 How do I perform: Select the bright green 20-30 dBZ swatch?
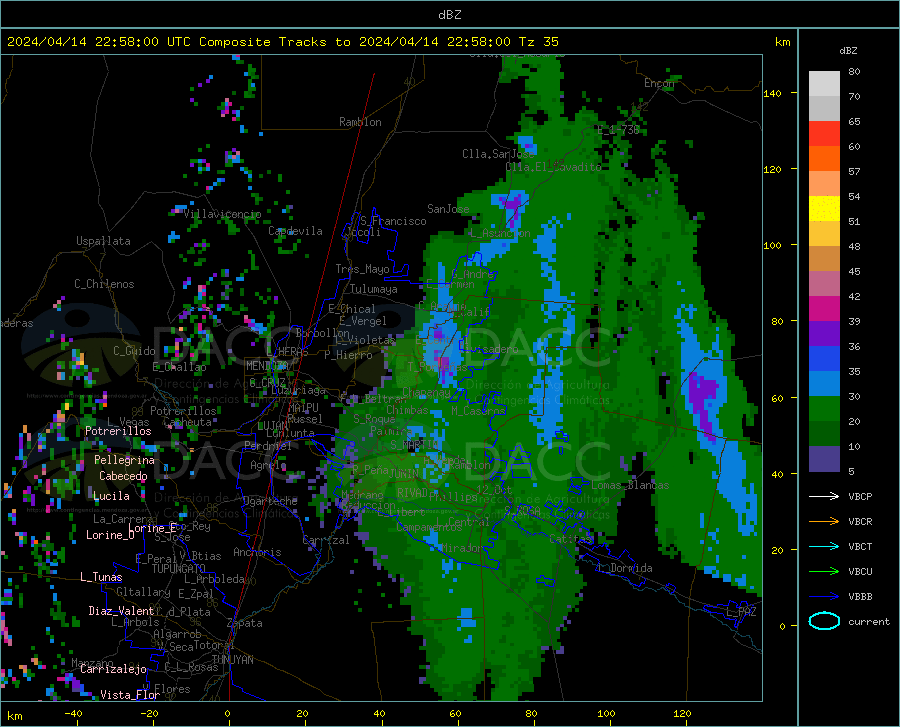pyautogui.click(x=824, y=409)
